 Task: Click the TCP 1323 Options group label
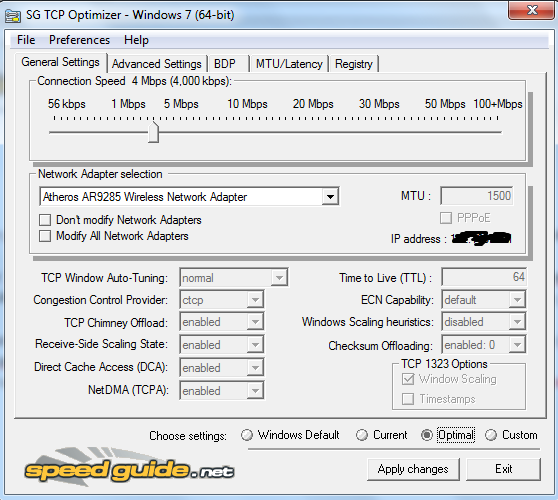[x=444, y=364]
